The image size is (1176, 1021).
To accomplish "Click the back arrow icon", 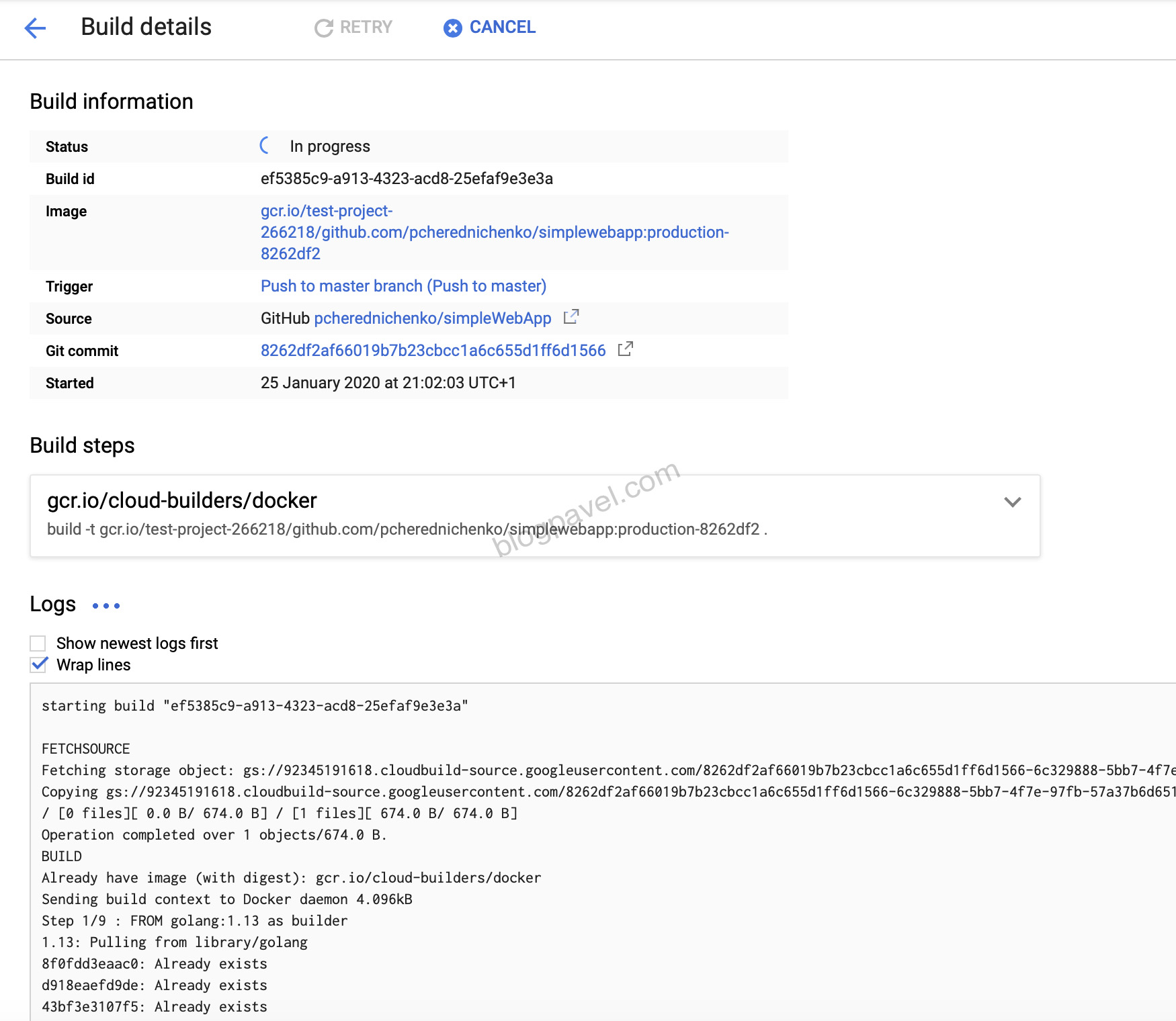I will pos(35,28).
